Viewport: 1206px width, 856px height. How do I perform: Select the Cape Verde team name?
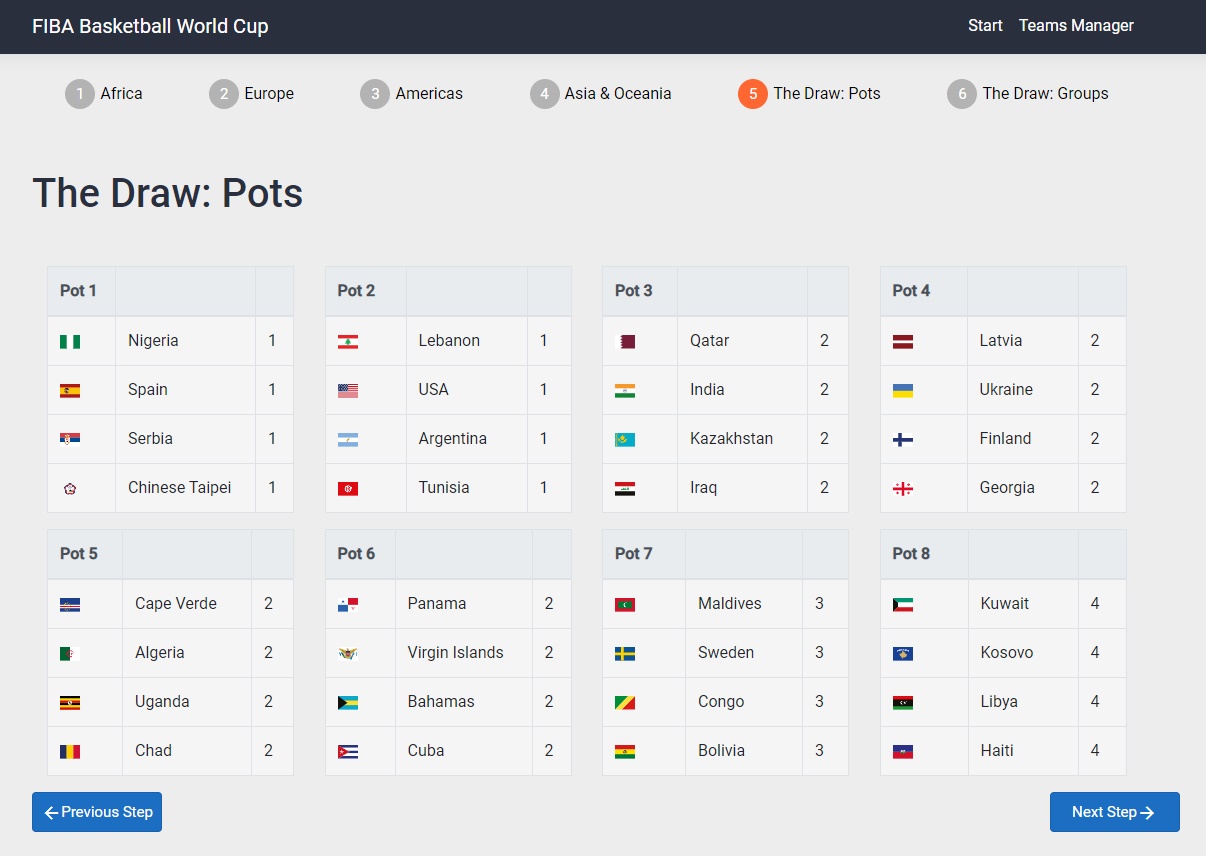click(175, 604)
